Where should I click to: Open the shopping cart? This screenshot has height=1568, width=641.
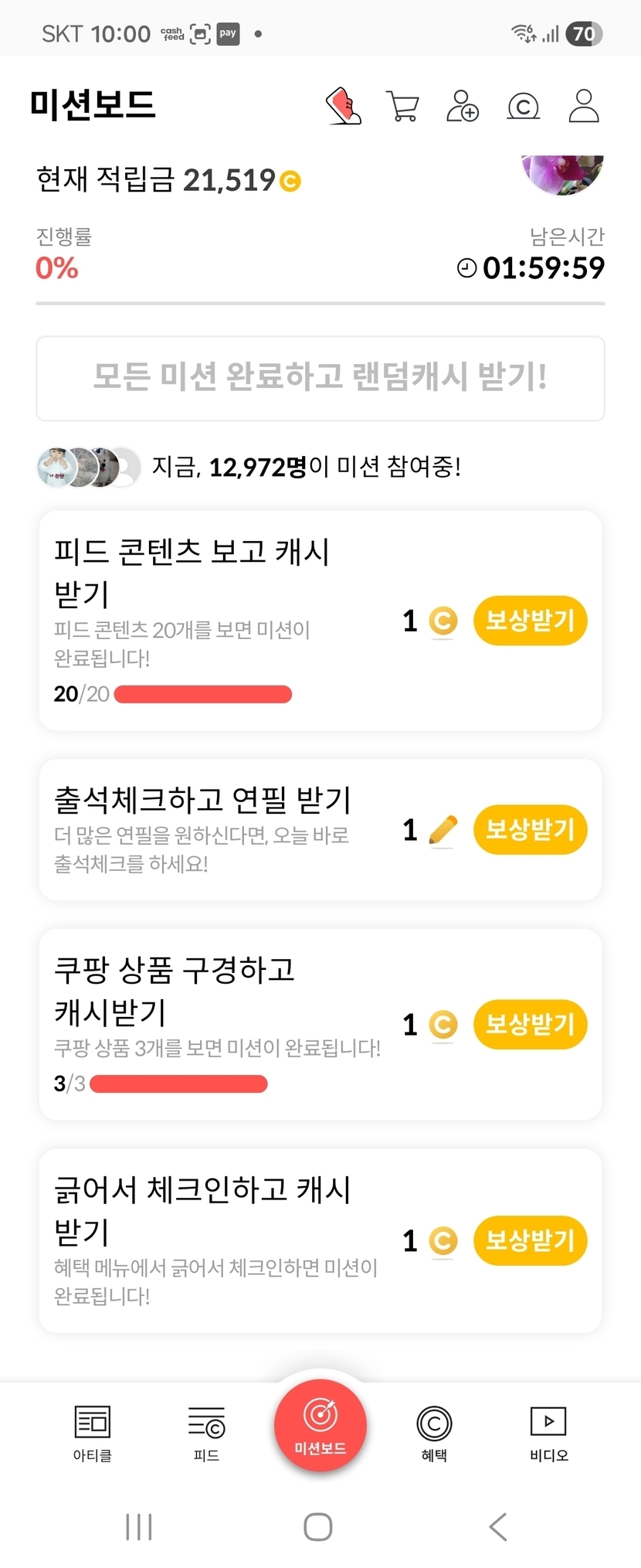pos(402,107)
